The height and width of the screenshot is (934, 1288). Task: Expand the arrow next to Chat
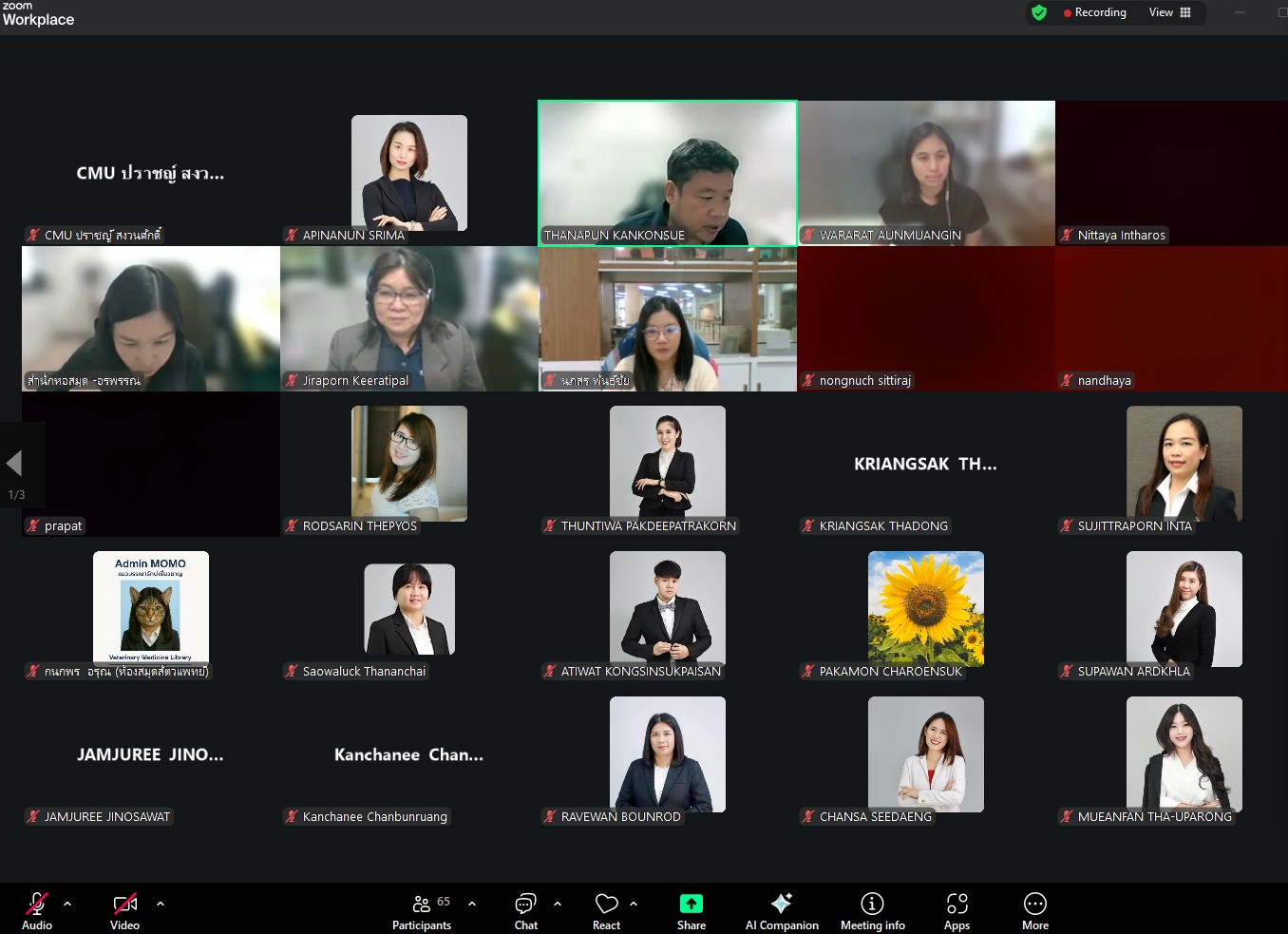(x=558, y=904)
